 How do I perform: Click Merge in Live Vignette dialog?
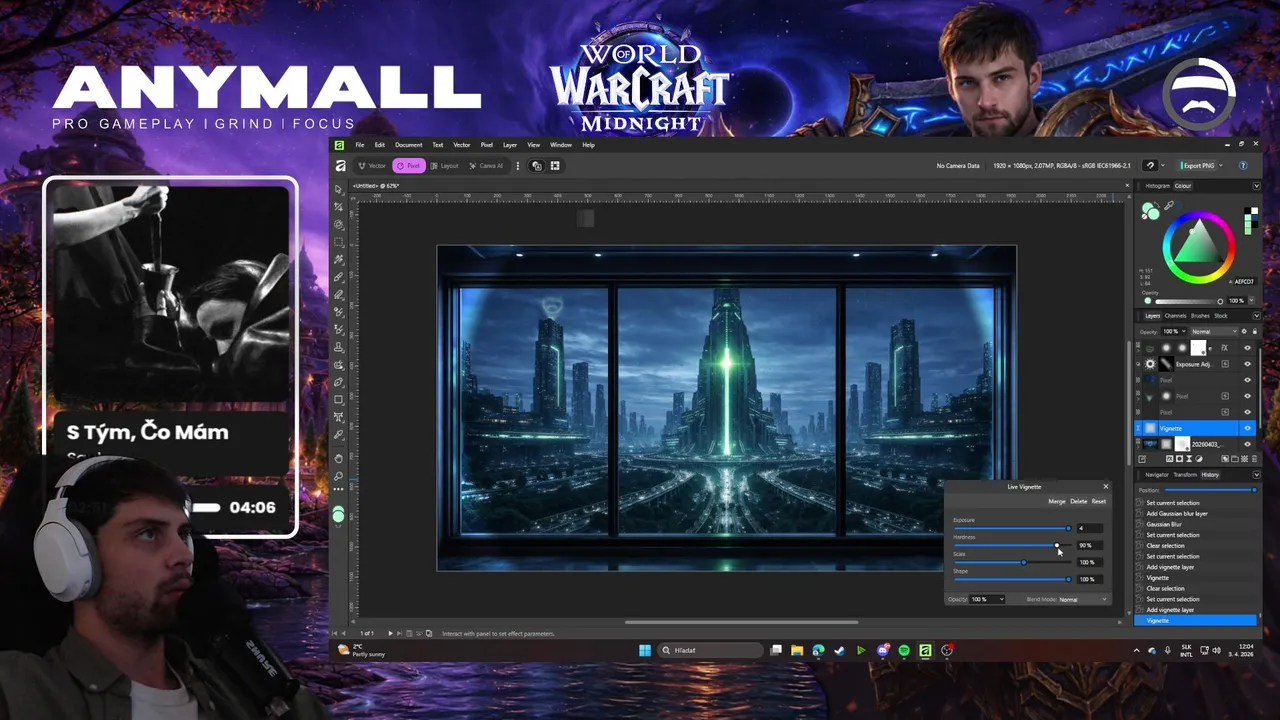click(x=1056, y=501)
